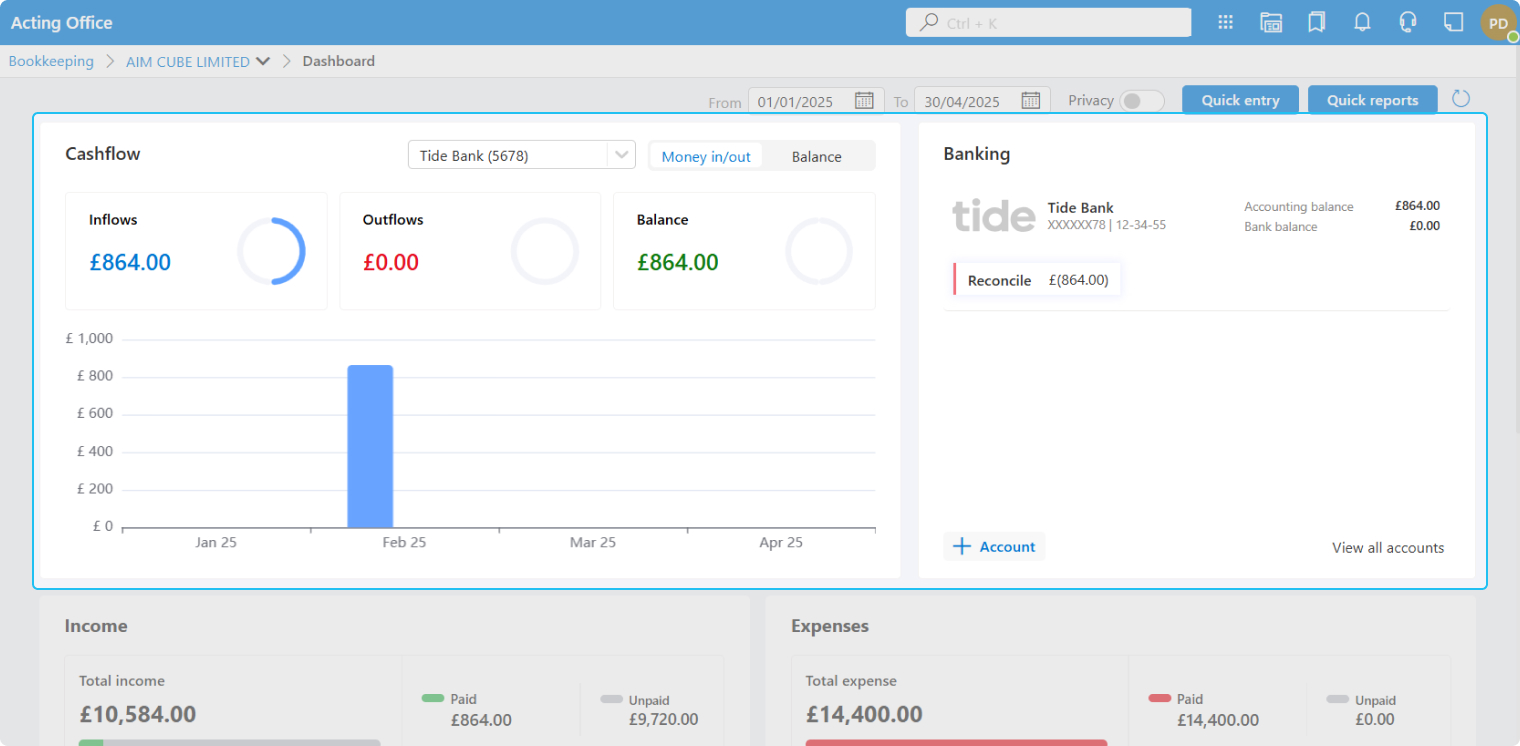Click the Quick entry button
Screen dimensions: 1520x746
point(1240,100)
